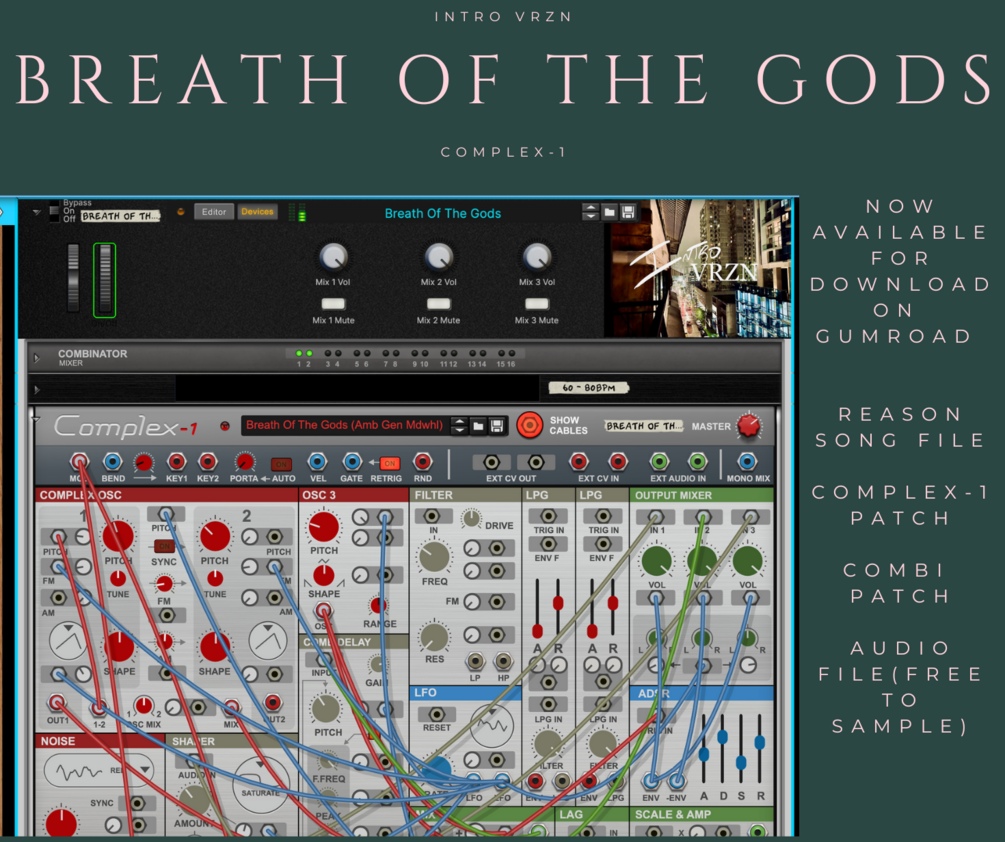This screenshot has width=1005, height=842.
Task: Click the red MASTER volume knob
Action: coord(748,425)
